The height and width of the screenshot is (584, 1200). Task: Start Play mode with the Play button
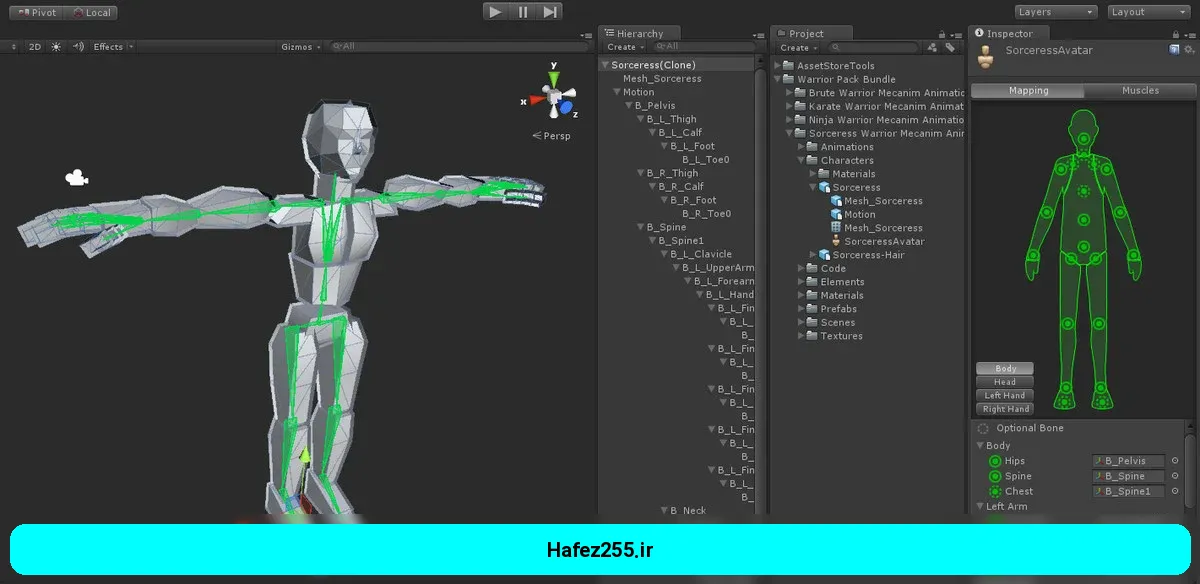495,12
